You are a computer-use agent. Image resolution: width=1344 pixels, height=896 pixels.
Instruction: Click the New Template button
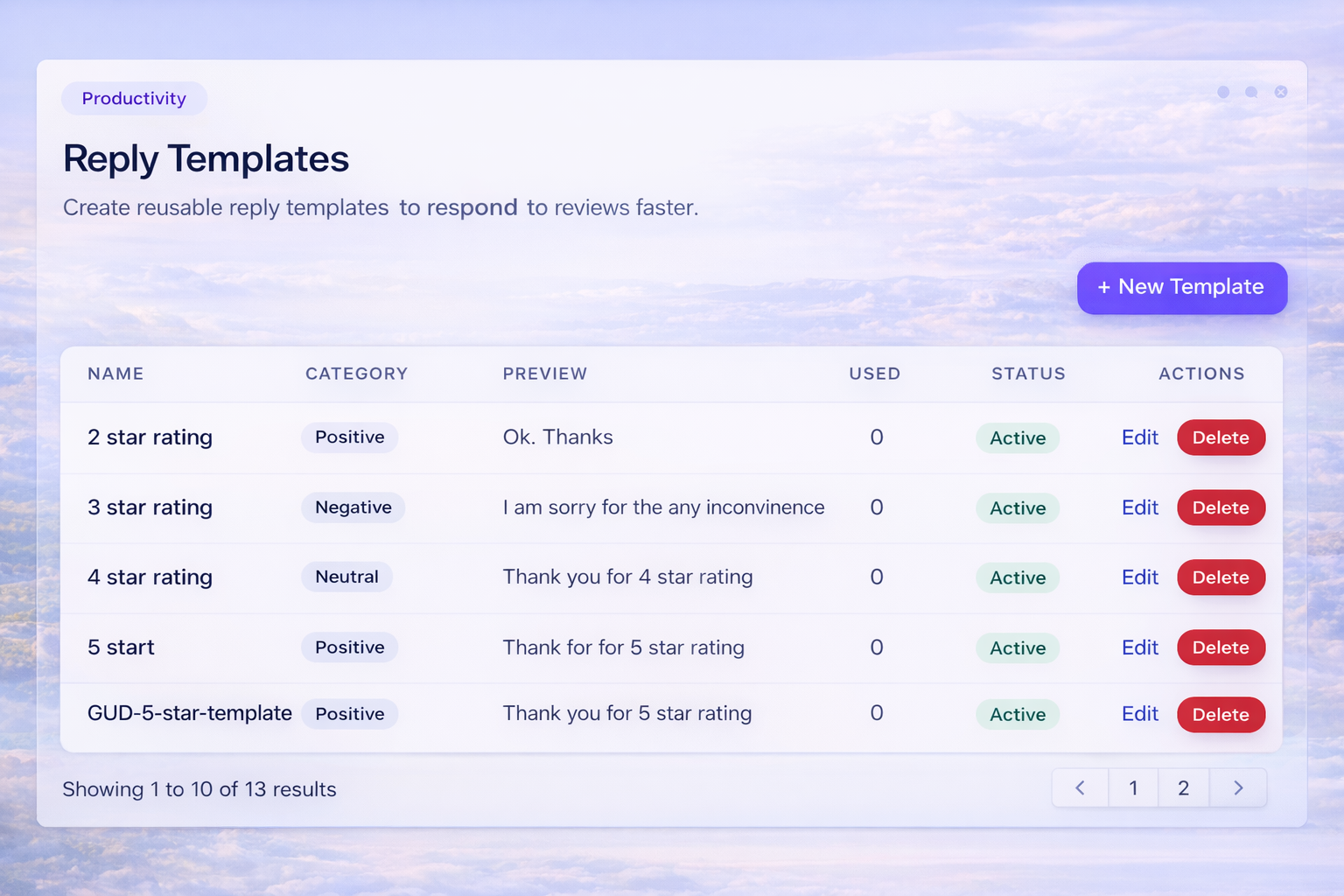(x=1181, y=288)
